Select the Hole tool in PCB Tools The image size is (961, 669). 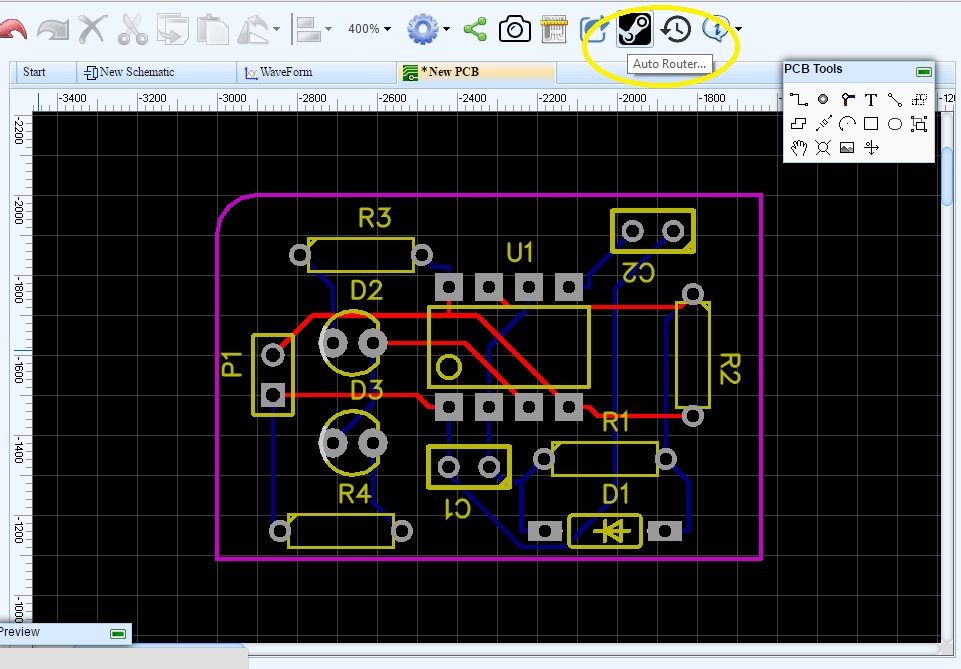pos(823,148)
